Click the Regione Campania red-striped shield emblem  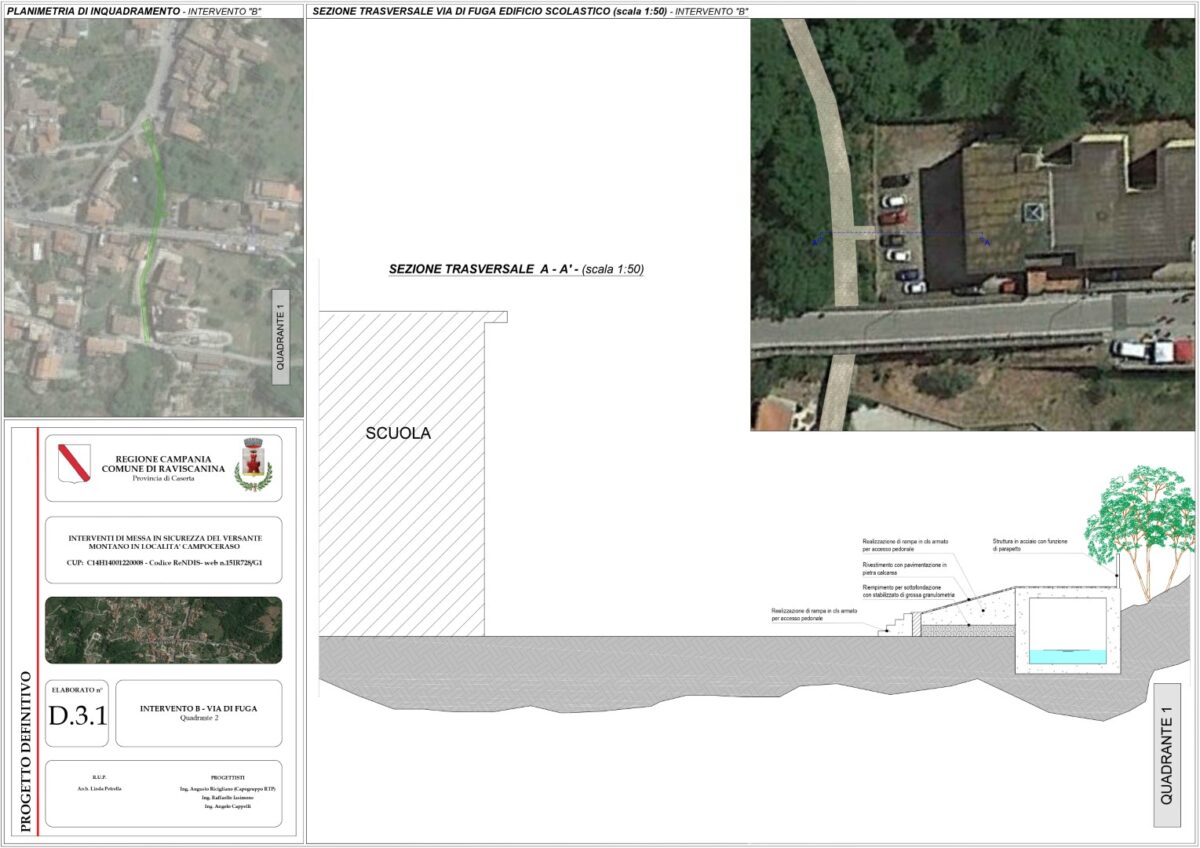(x=74, y=463)
